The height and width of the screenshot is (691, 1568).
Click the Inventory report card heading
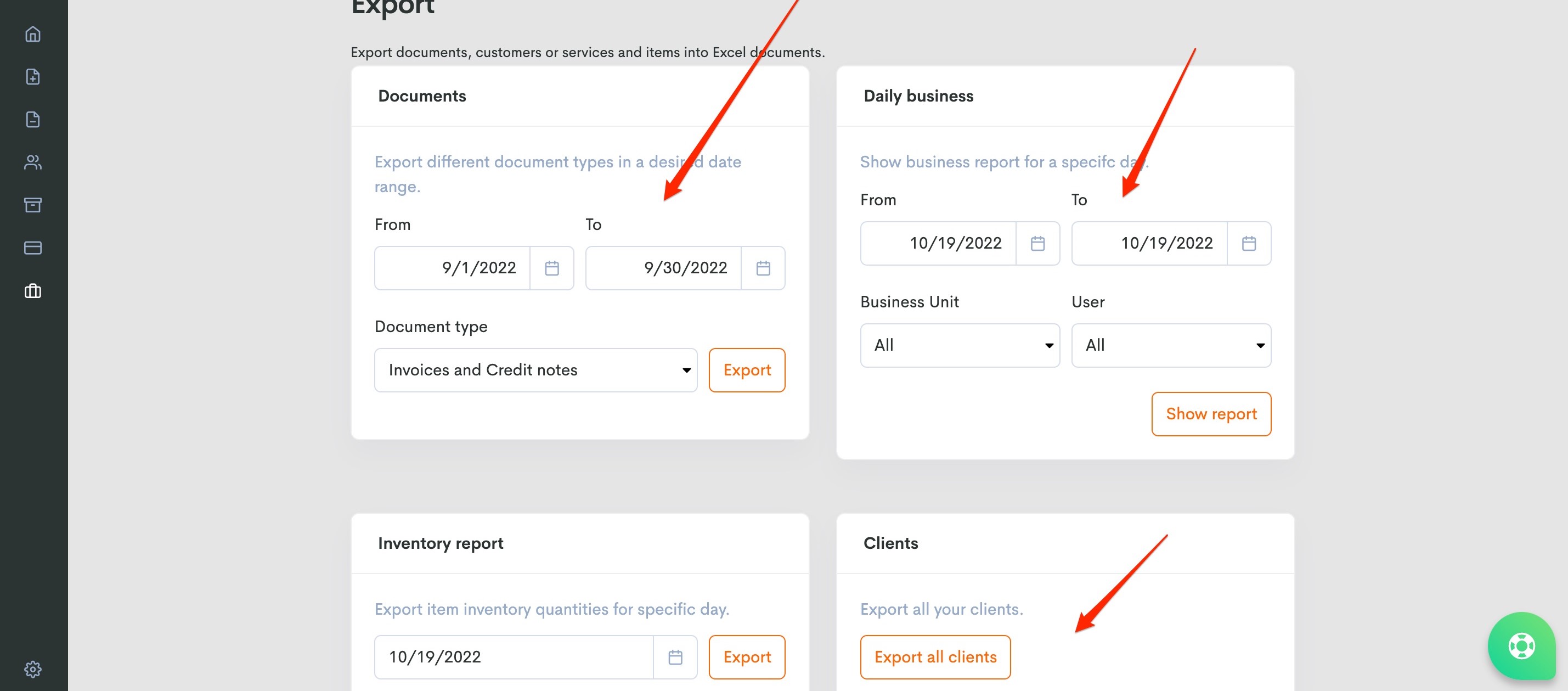coord(440,543)
